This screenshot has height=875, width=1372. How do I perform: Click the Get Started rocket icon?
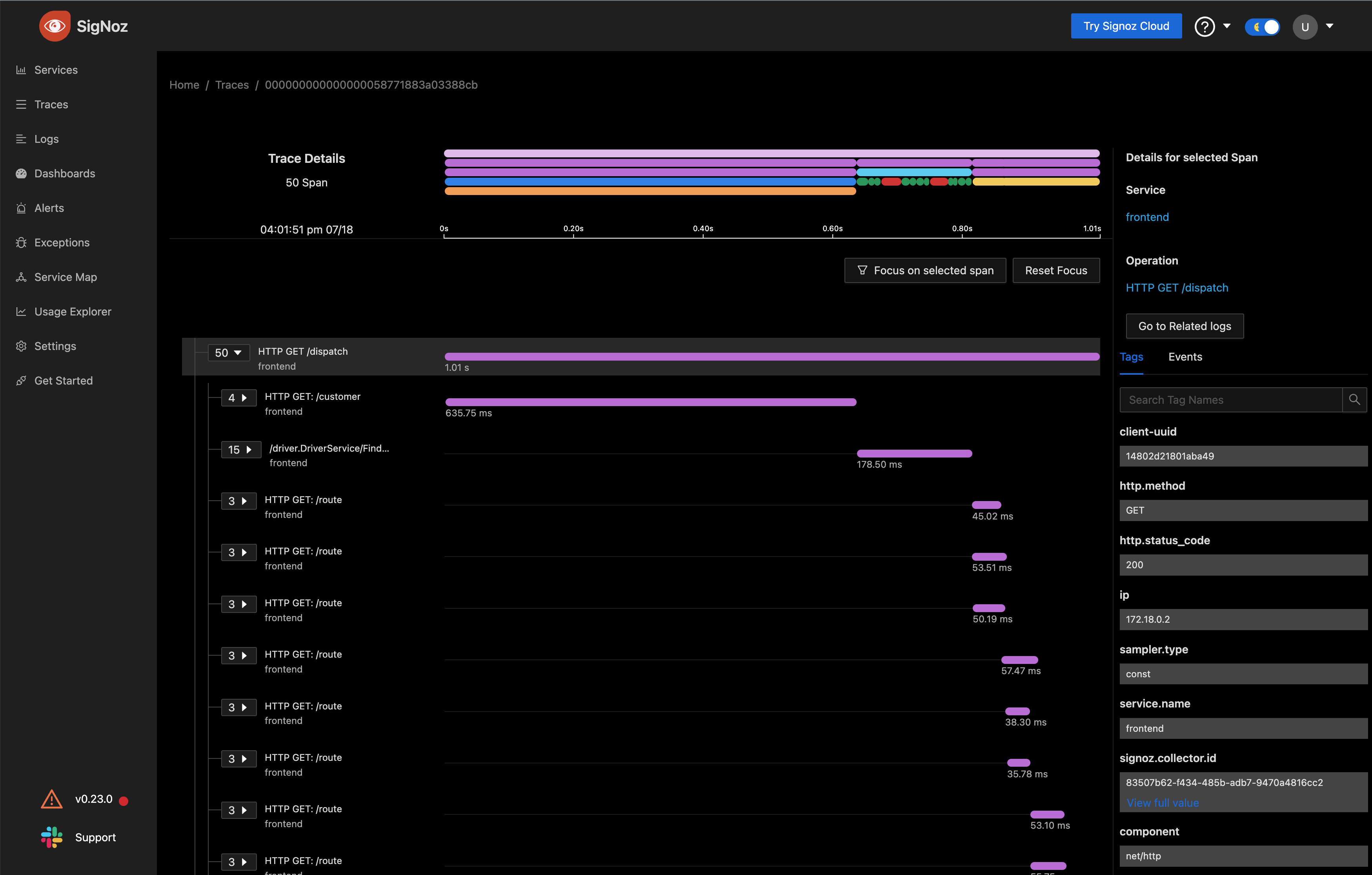21,380
